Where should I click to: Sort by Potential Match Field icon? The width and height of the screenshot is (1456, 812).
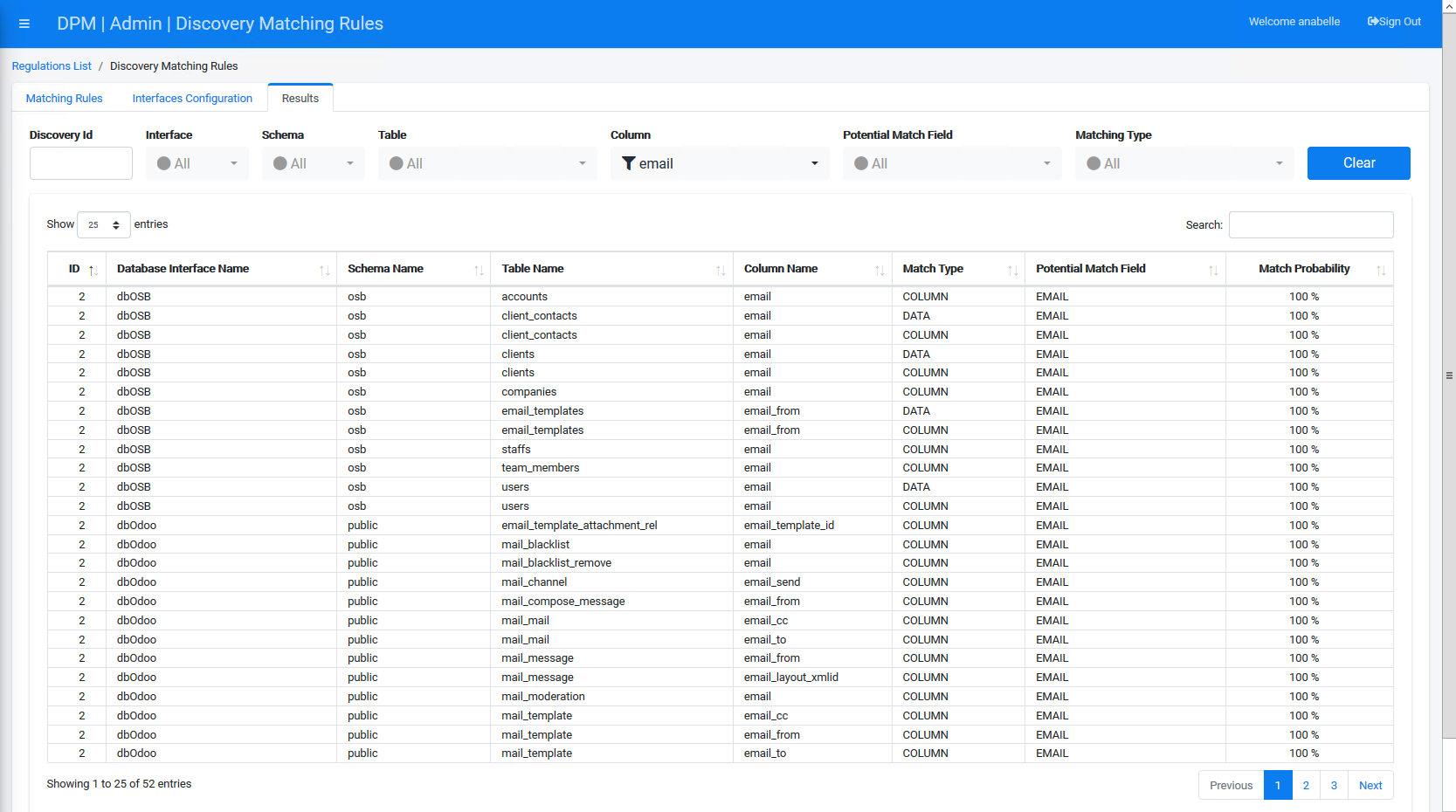(1213, 270)
